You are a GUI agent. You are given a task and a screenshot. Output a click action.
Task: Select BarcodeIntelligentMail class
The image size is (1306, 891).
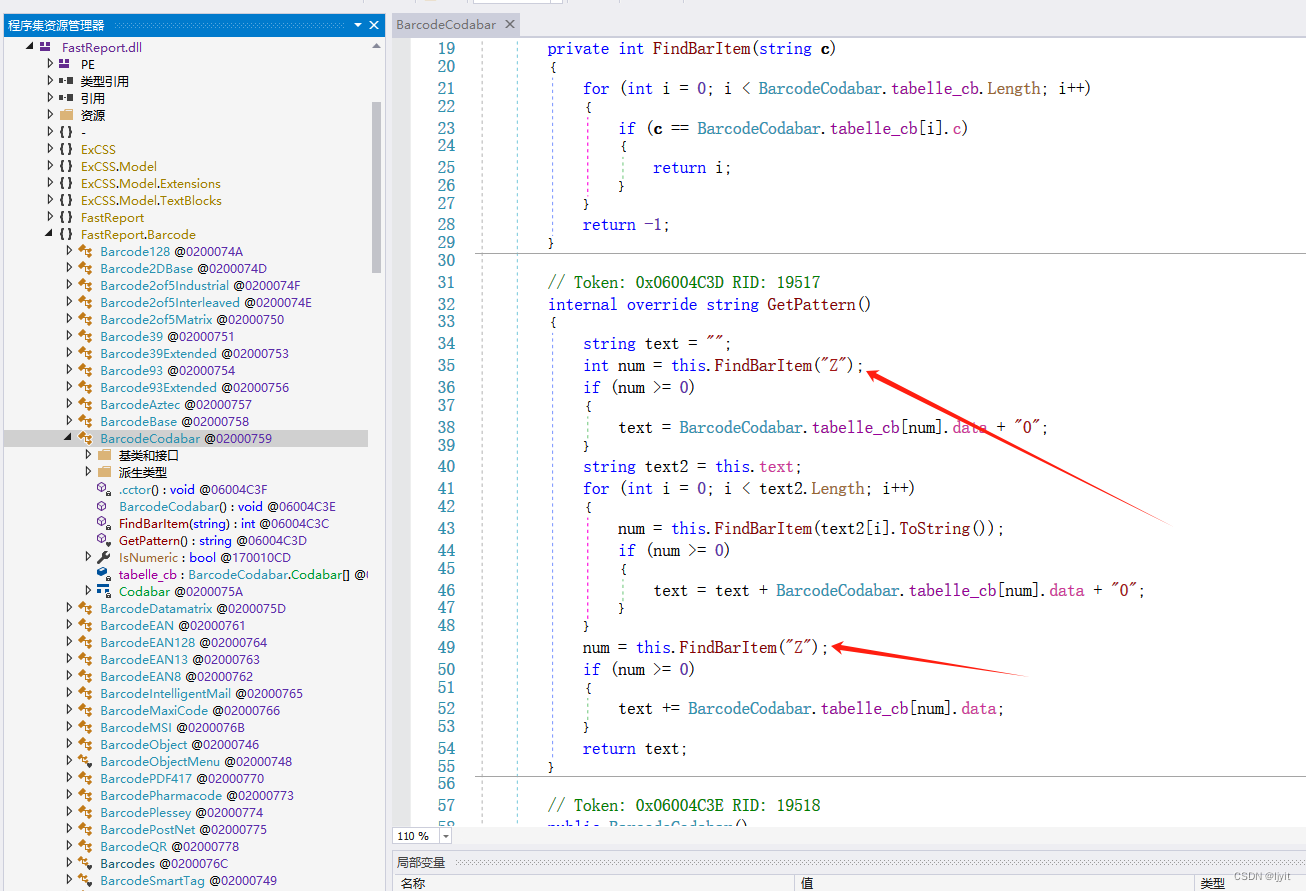[x=201, y=693]
